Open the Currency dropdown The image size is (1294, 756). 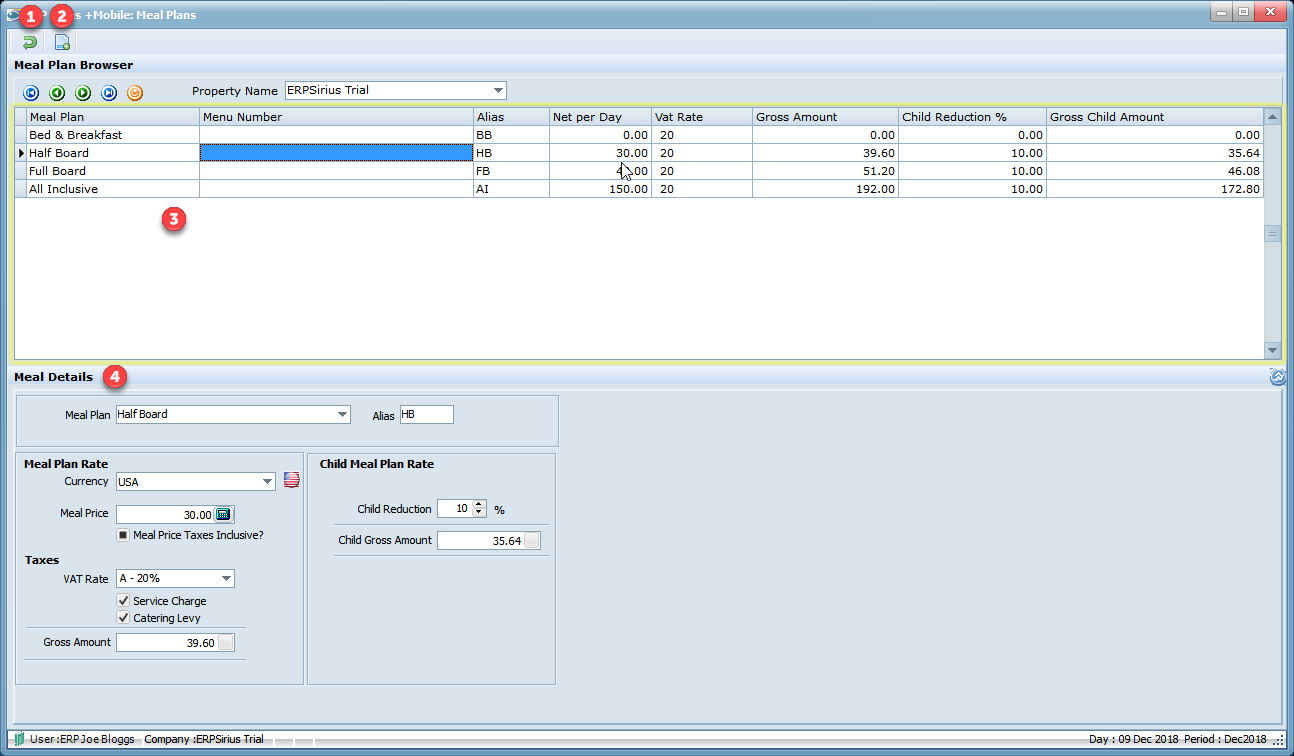click(267, 482)
